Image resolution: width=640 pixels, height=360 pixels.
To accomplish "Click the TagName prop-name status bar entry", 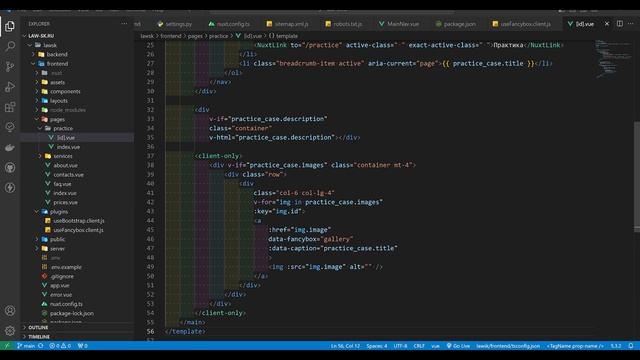I will [x=575, y=346].
